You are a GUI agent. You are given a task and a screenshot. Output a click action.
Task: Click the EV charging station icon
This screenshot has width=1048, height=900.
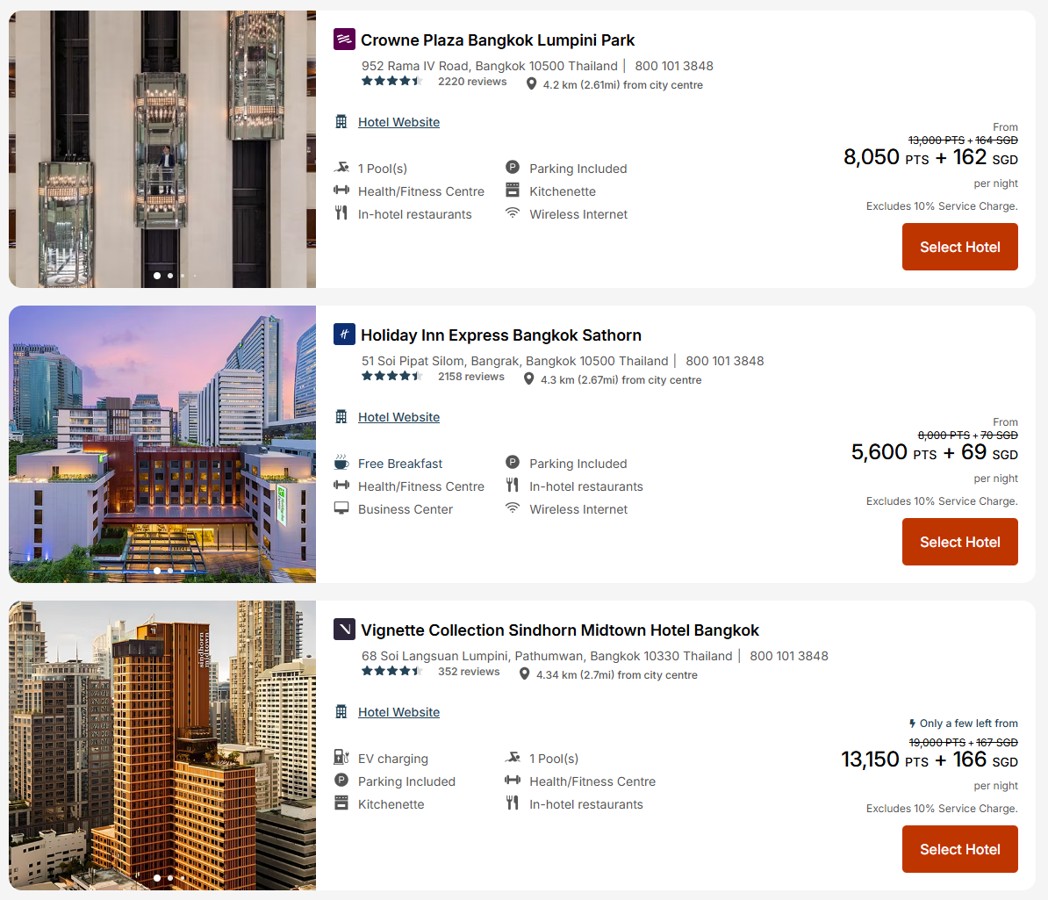(x=341, y=758)
